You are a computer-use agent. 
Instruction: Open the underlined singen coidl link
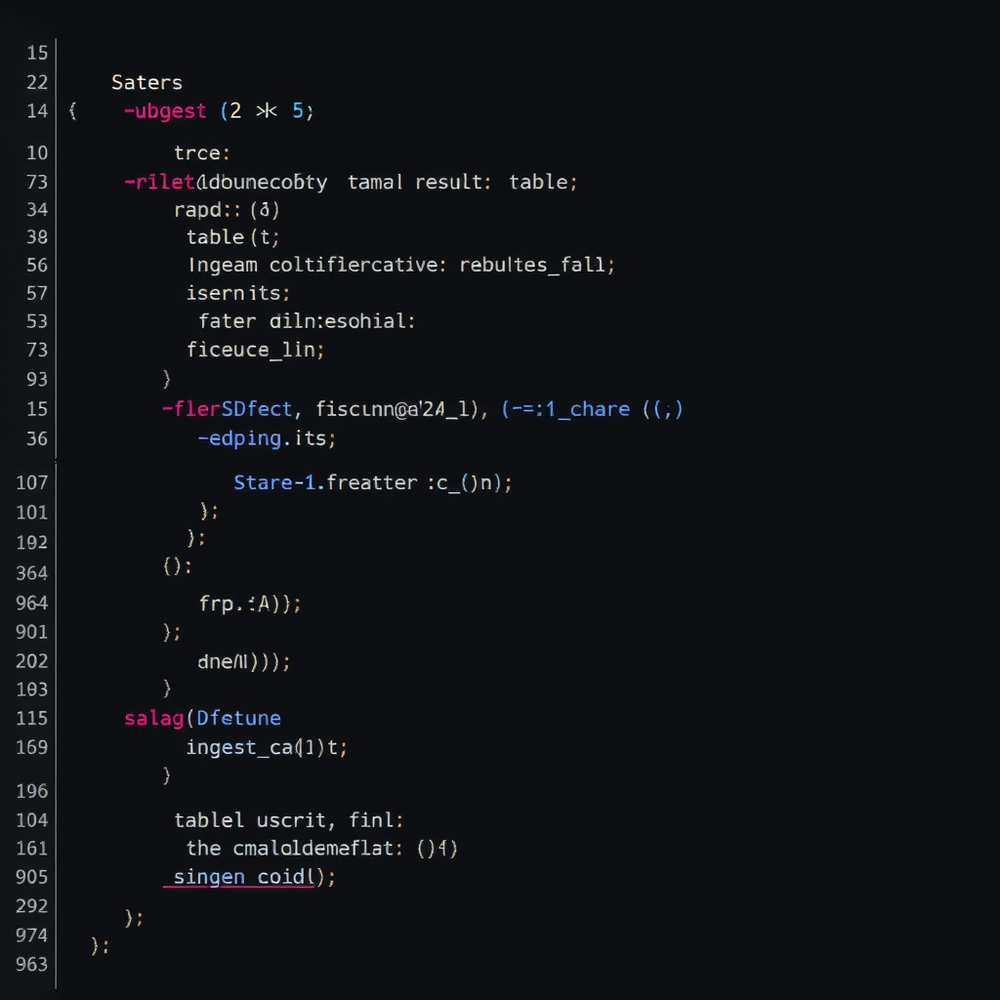(238, 877)
